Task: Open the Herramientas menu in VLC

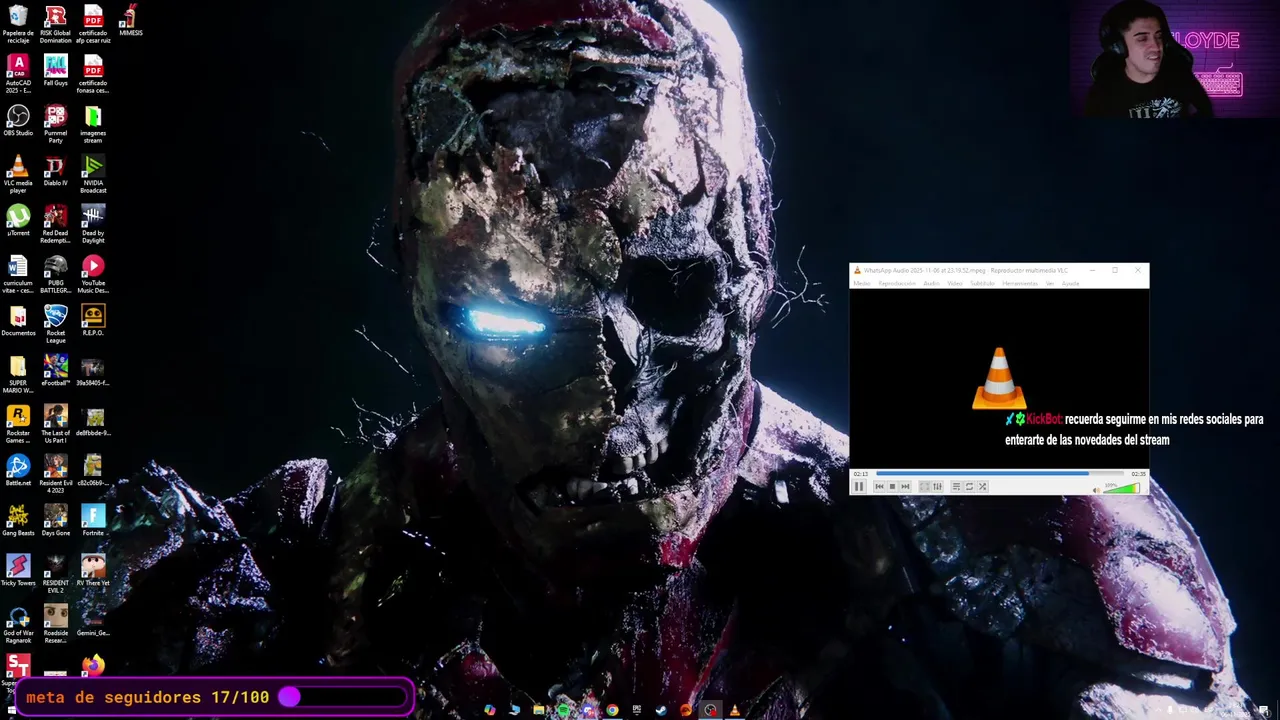Action: coord(1020,284)
